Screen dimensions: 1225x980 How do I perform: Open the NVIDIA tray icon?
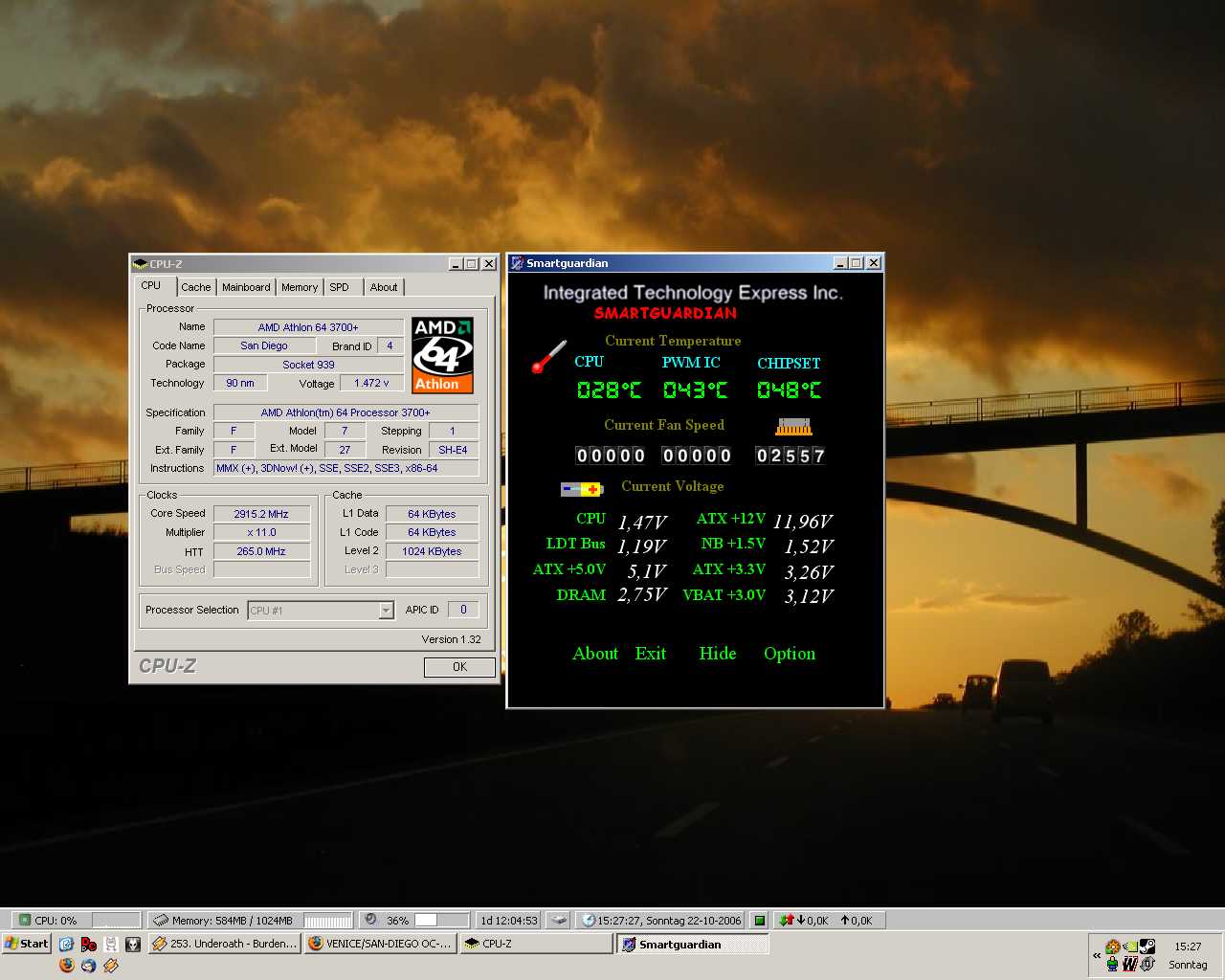(1130, 947)
